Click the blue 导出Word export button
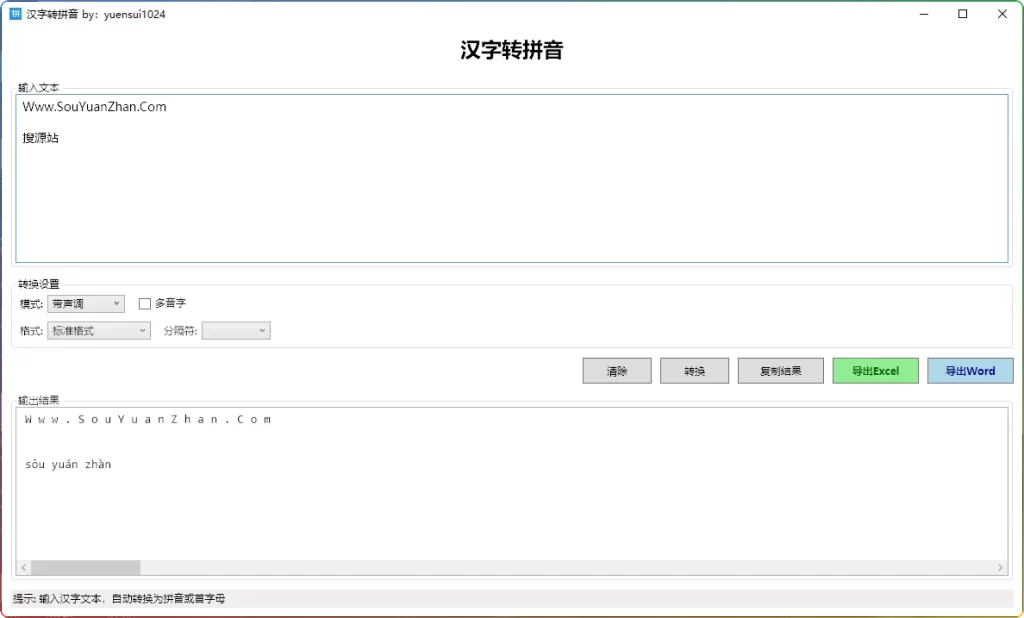1024x618 pixels. (x=969, y=370)
